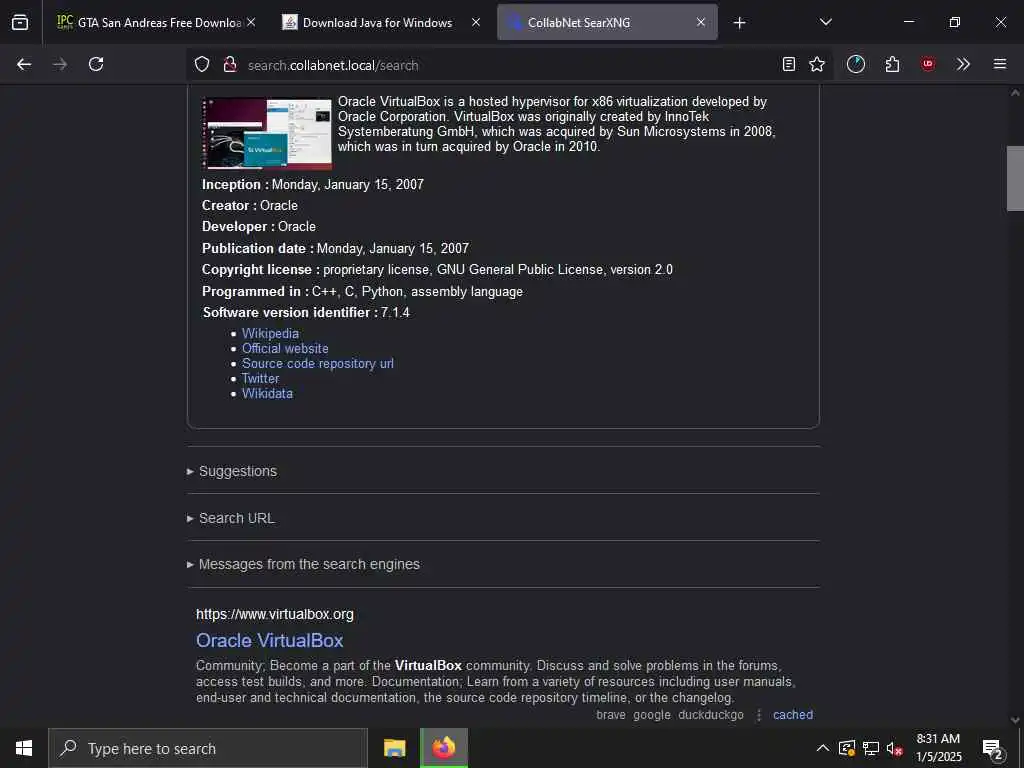Image resolution: width=1024 pixels, height=768 pixels.
Task: Open File Explorer from the taskbar
Action: point(394,748)
